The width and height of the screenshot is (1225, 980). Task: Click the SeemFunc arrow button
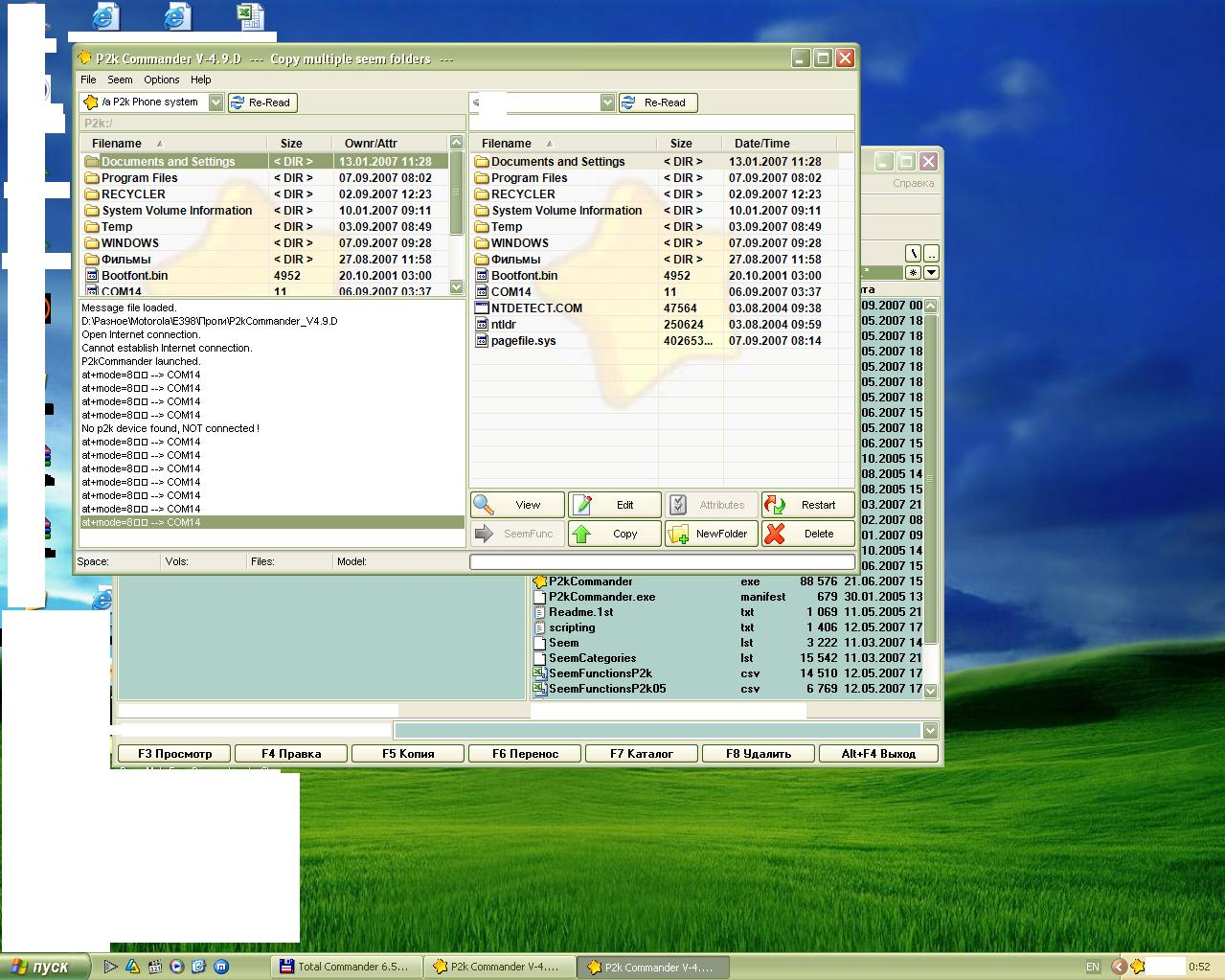(517, 534)
